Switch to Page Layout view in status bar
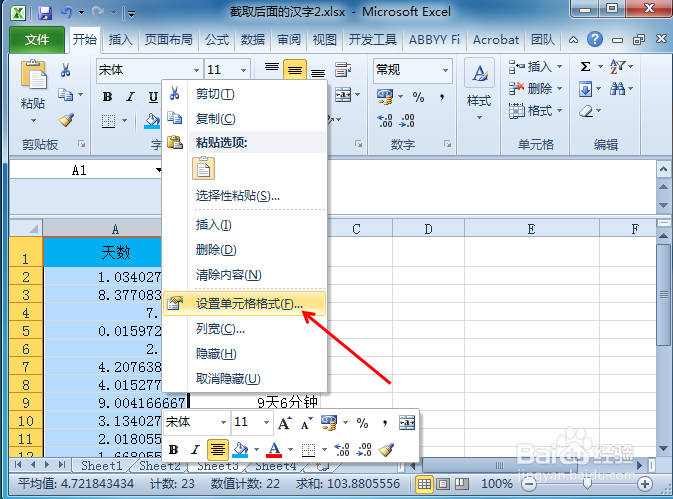673x499 pixels. point(443,484)
